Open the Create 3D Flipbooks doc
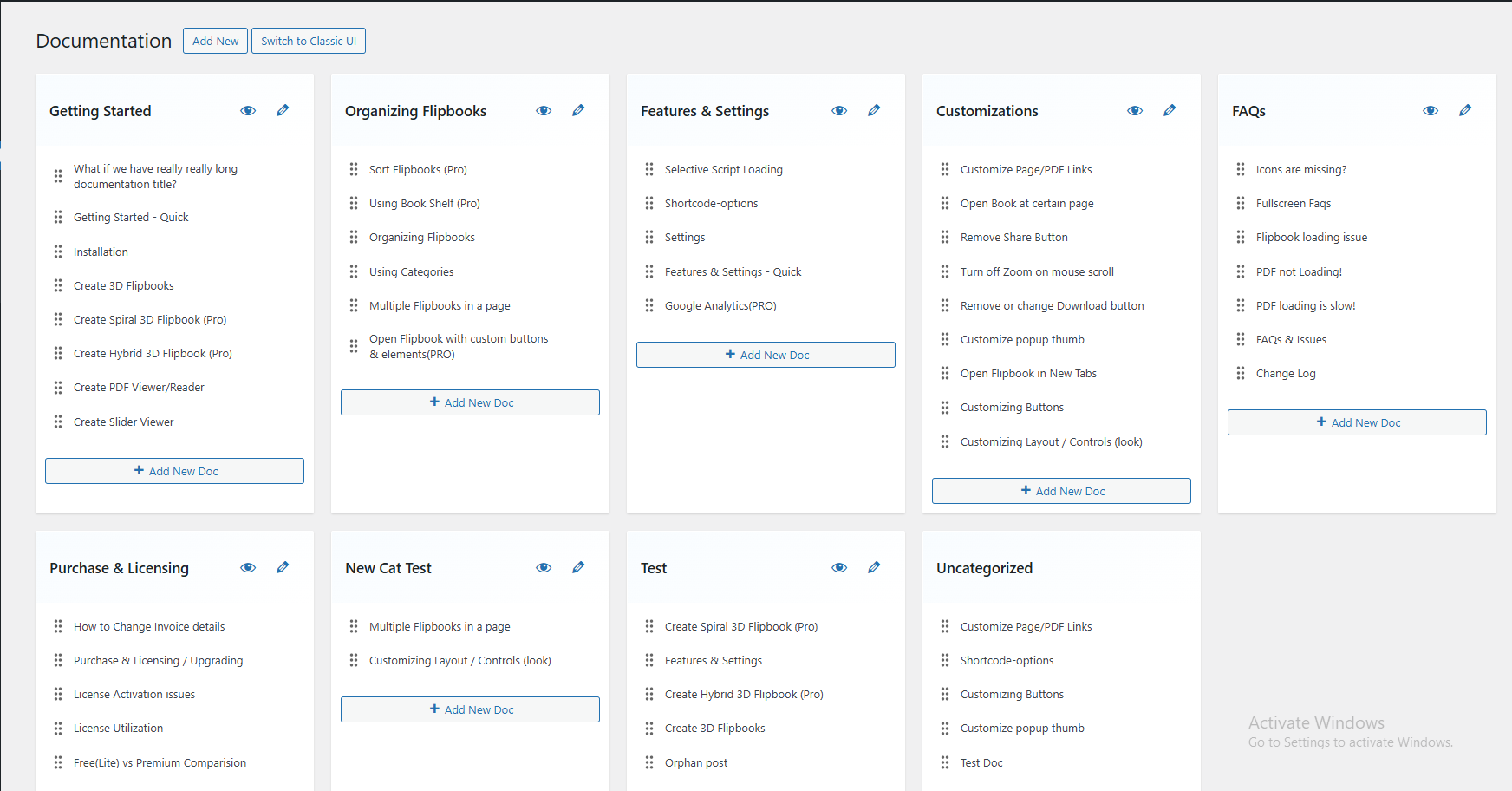The height and width of the screenshot is (791, 1512). [124, 285]
